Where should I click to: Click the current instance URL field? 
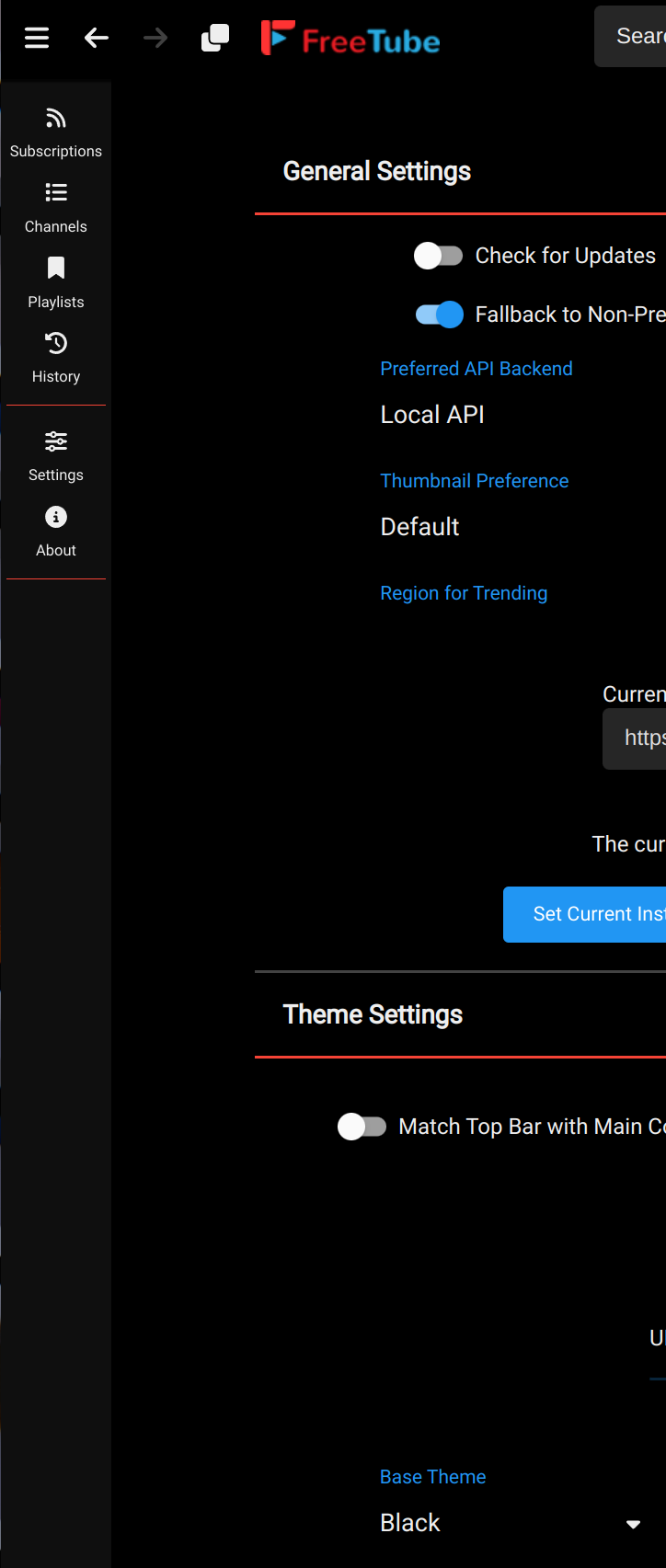pyautogui.click(x=644, y=738)
